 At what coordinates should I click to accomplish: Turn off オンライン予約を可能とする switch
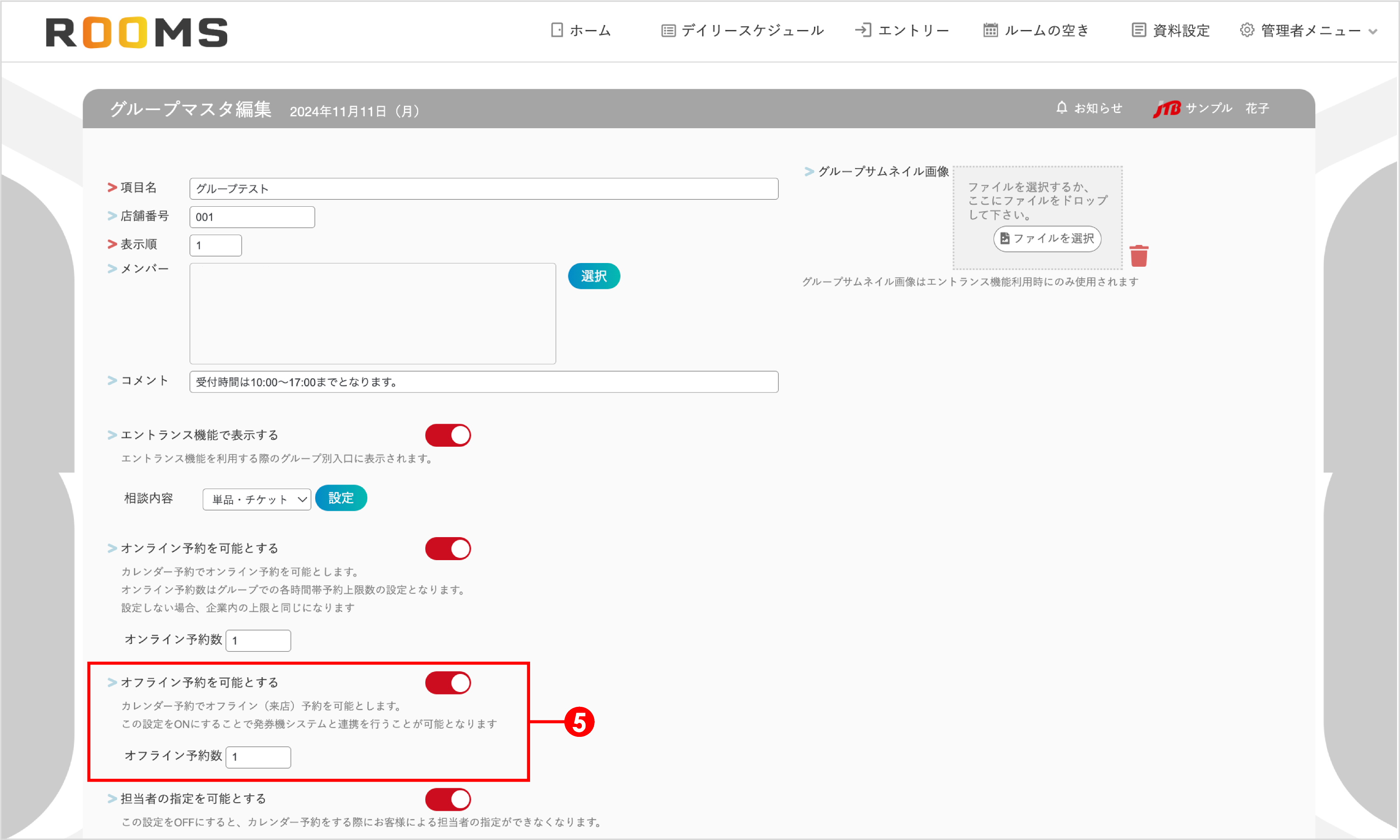(x=447, y=549)
